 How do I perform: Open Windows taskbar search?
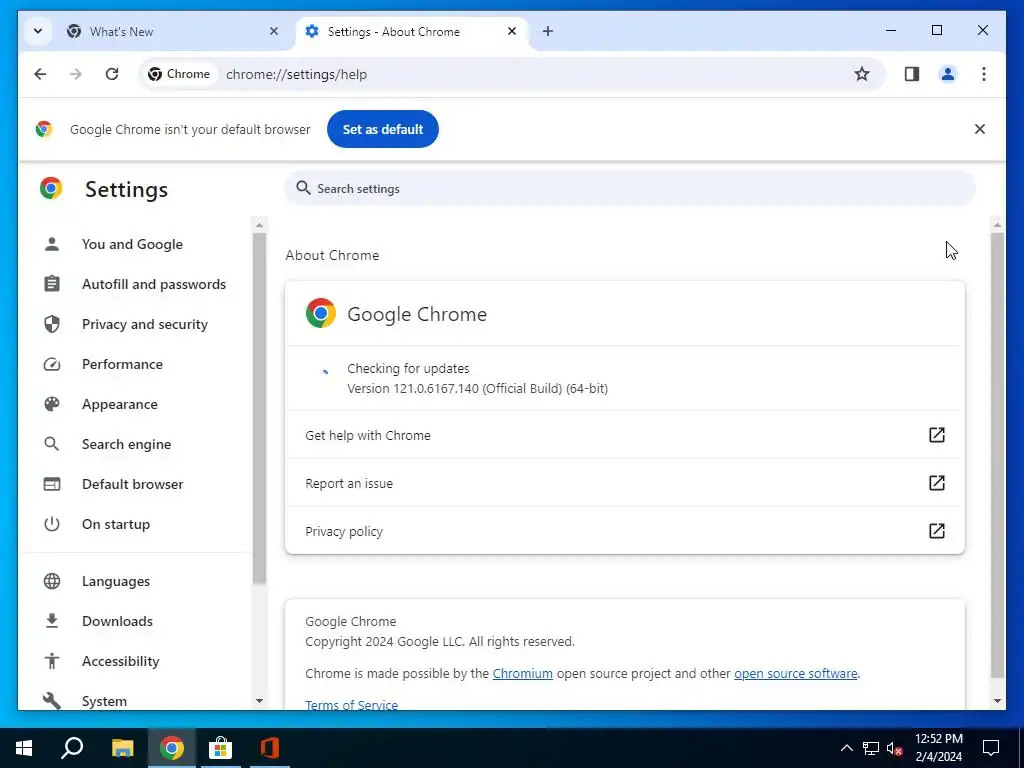(x=72, y=748)
